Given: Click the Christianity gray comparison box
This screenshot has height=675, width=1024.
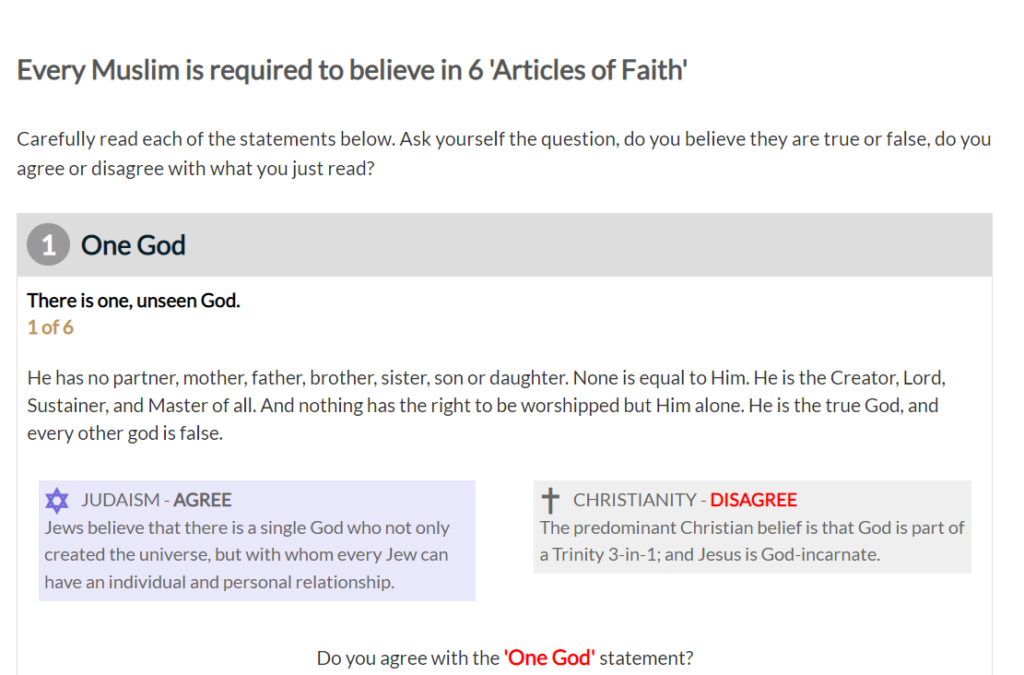Looking at the screenshot, I should pos(752,527).
